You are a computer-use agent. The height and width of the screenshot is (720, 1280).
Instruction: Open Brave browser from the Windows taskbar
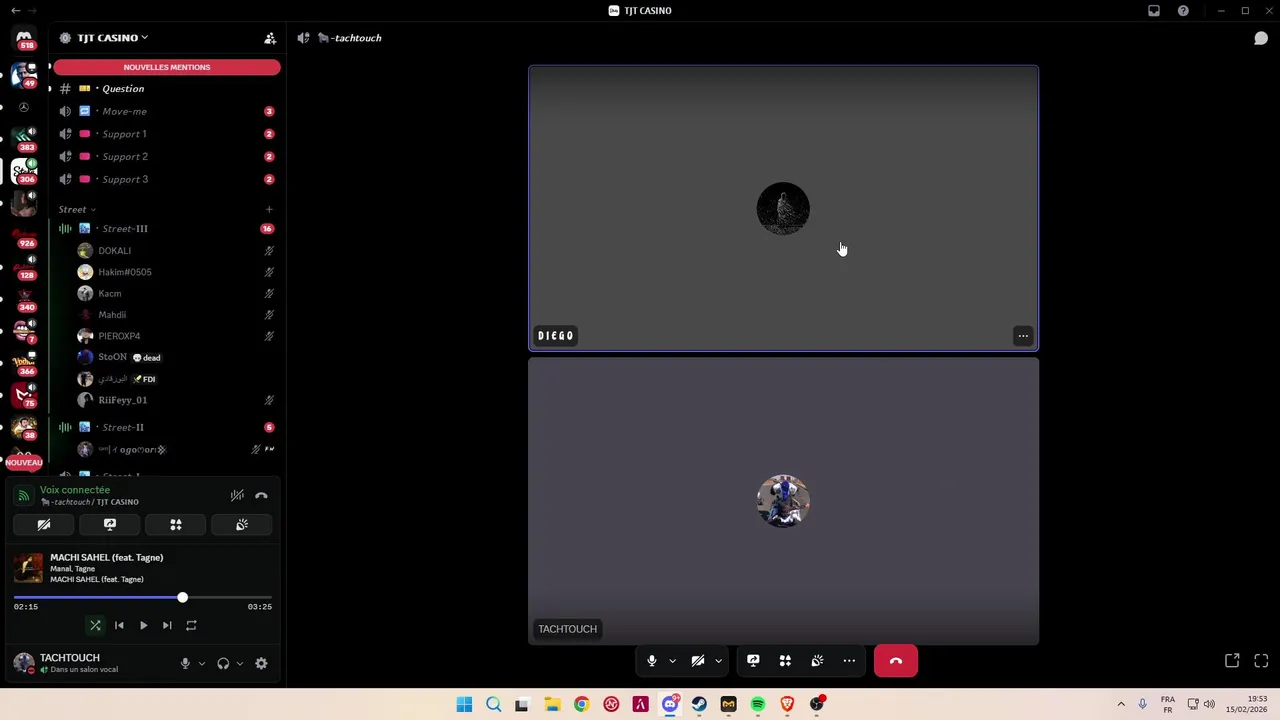click(787, 705)
